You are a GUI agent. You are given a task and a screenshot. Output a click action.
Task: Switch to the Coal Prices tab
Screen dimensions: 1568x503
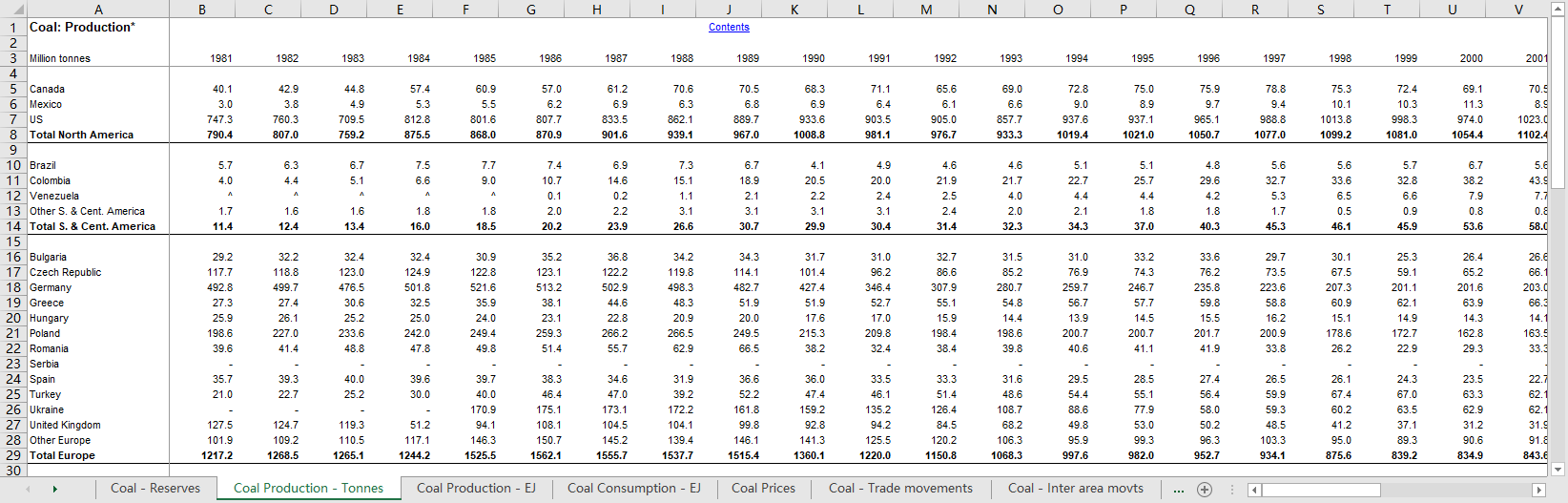pyautogui.click(x=763, y=488)
